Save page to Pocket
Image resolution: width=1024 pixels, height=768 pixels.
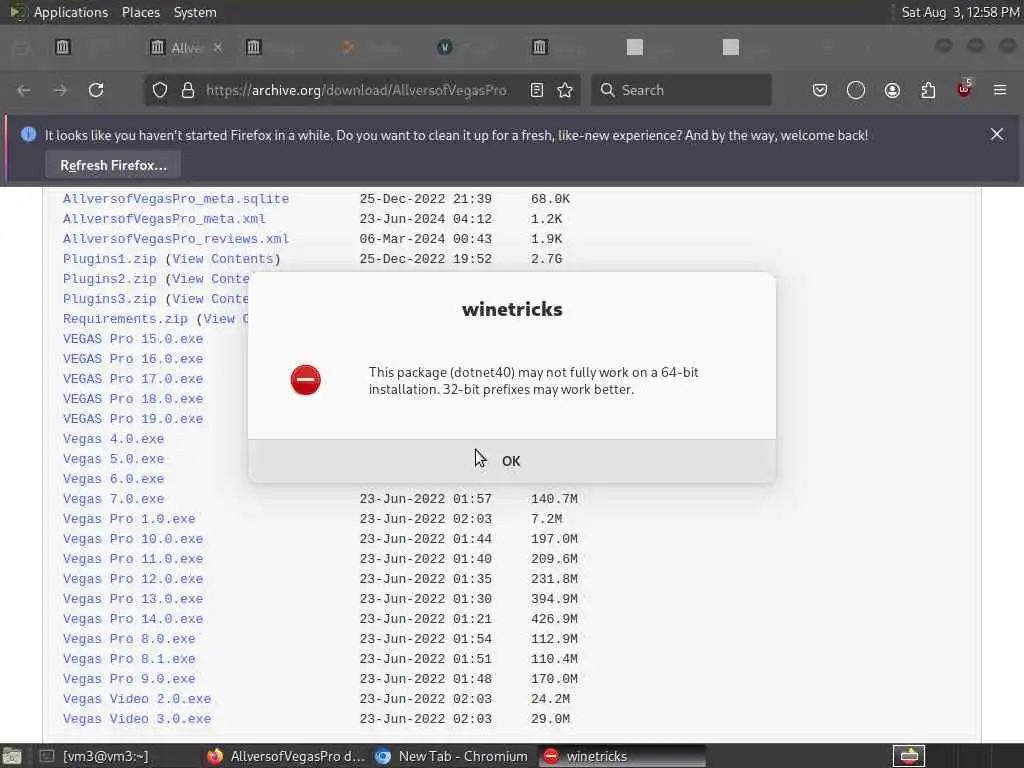point(820,90)
